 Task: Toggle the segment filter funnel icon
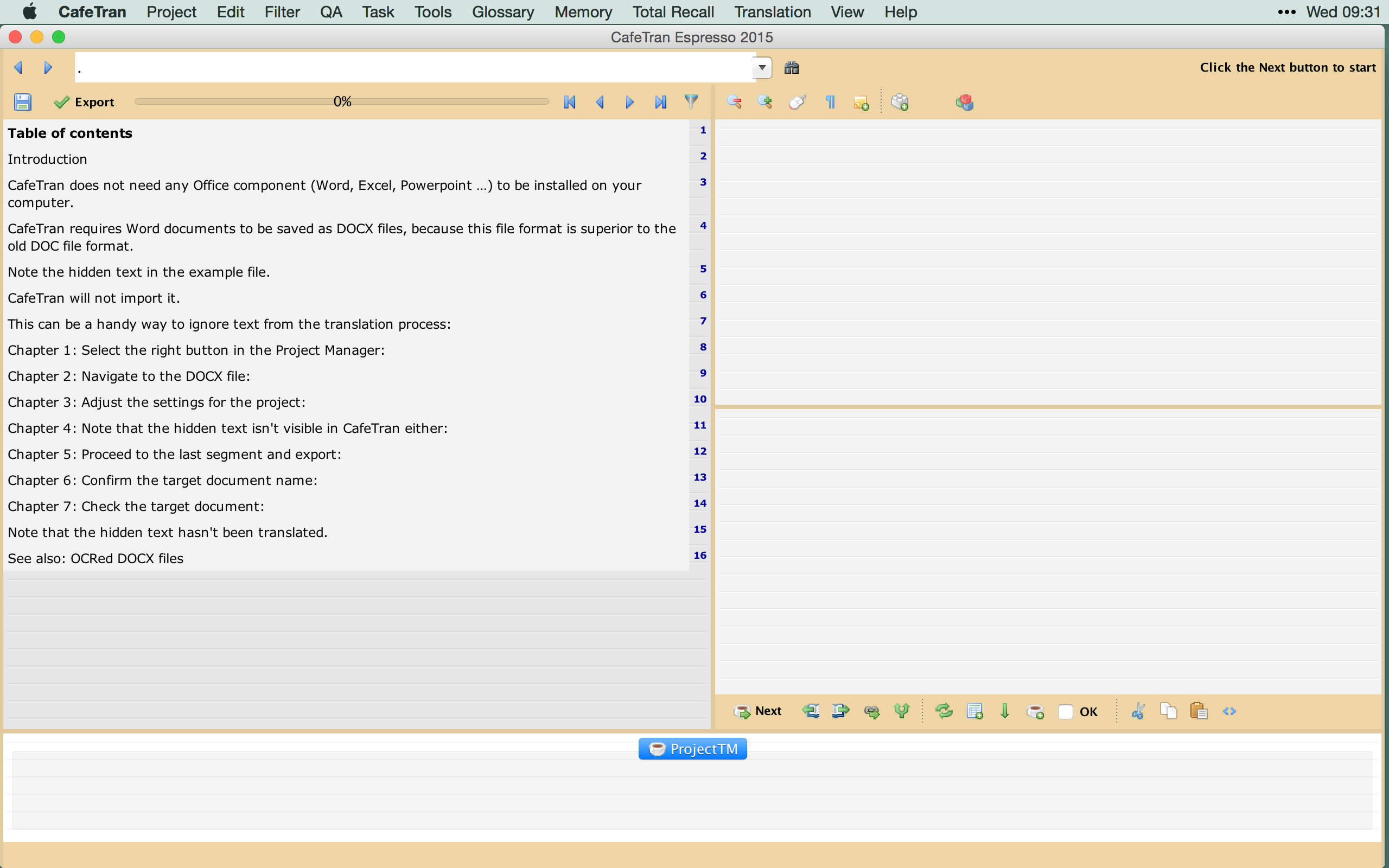691,101
